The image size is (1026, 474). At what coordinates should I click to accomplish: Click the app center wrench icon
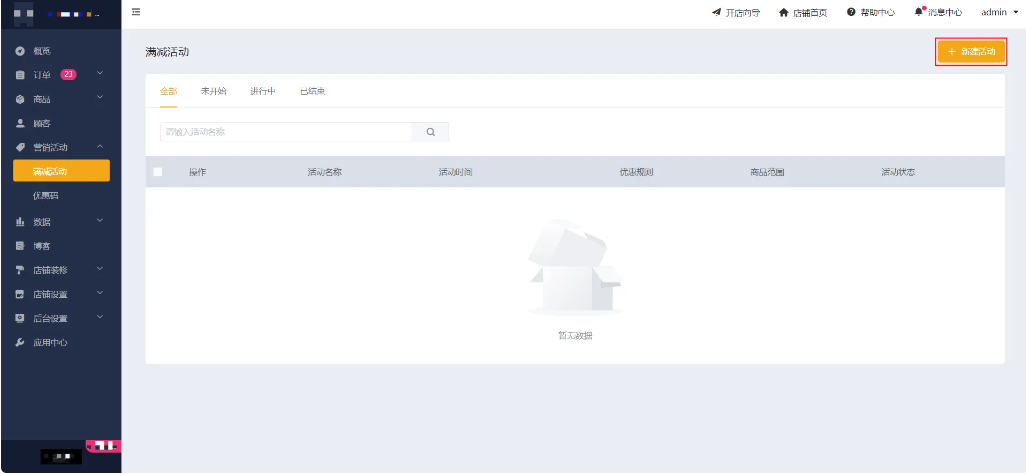tap(20, 342)
